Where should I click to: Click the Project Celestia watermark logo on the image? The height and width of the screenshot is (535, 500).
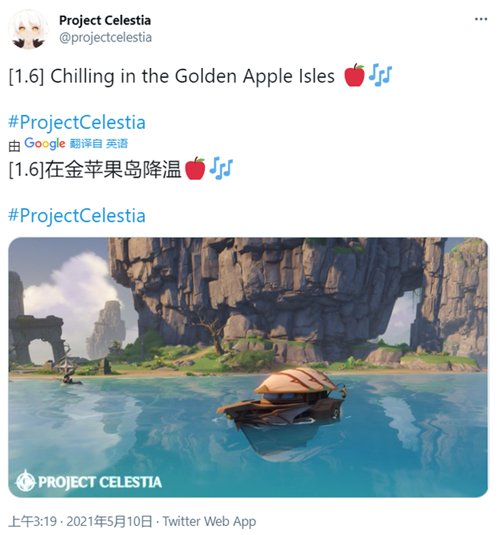88,481
